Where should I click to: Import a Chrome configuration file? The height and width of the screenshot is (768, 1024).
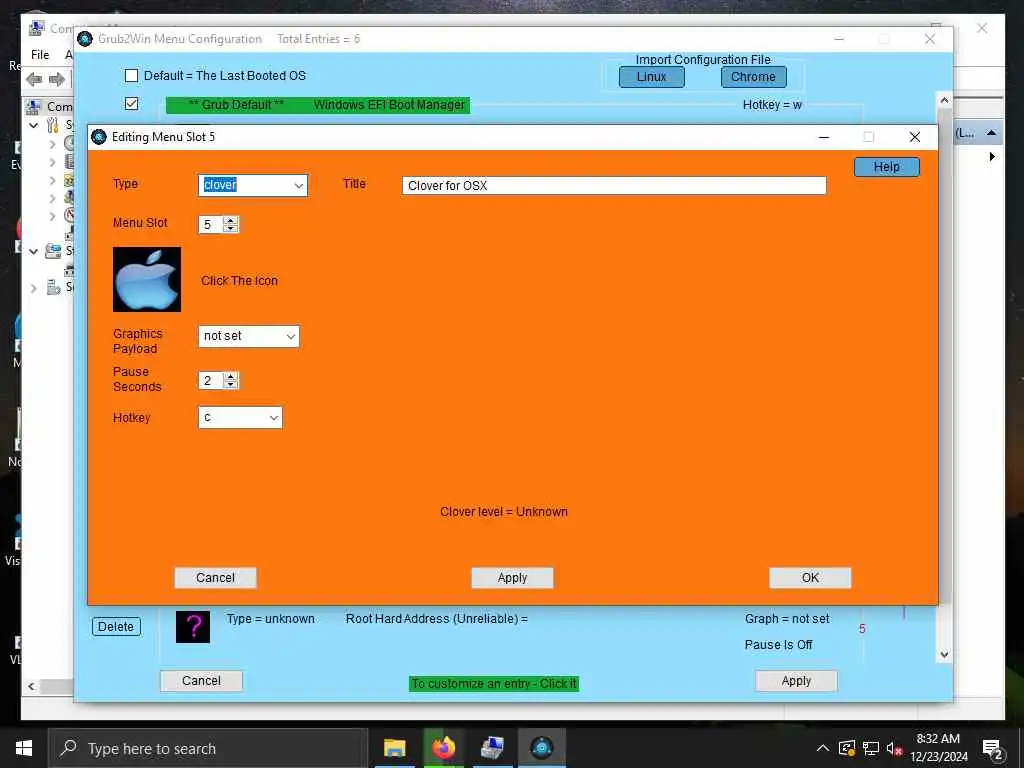[753, 77]
